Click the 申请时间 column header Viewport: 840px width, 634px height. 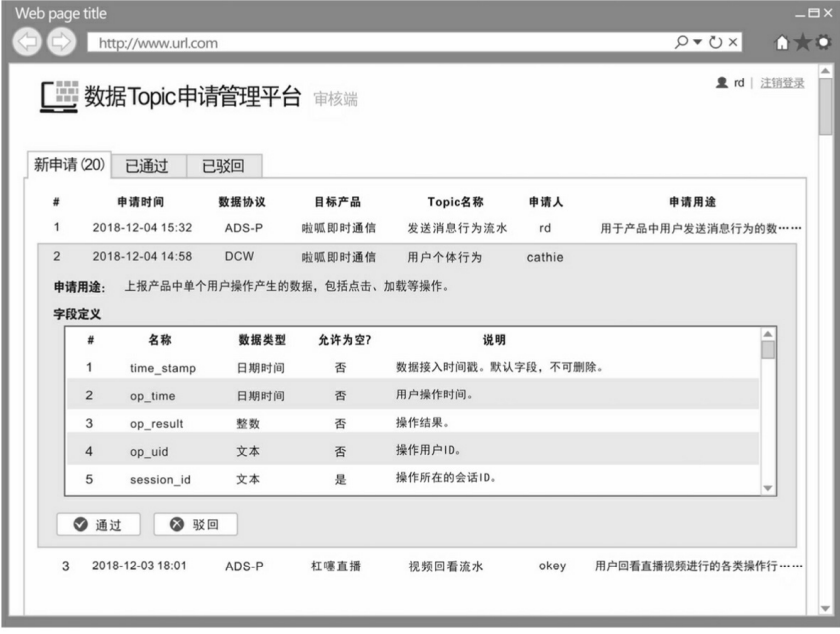(140, 202)
